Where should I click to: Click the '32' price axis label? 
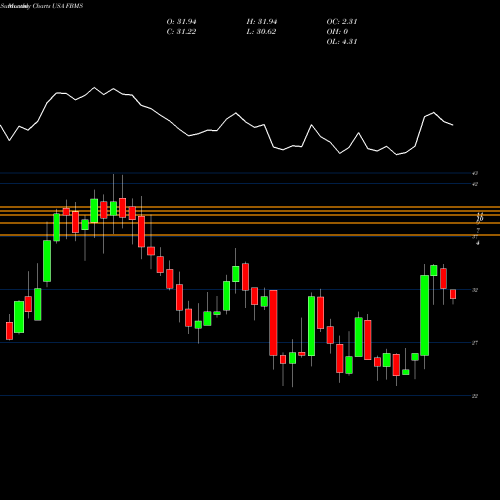[x=475, y=290]
